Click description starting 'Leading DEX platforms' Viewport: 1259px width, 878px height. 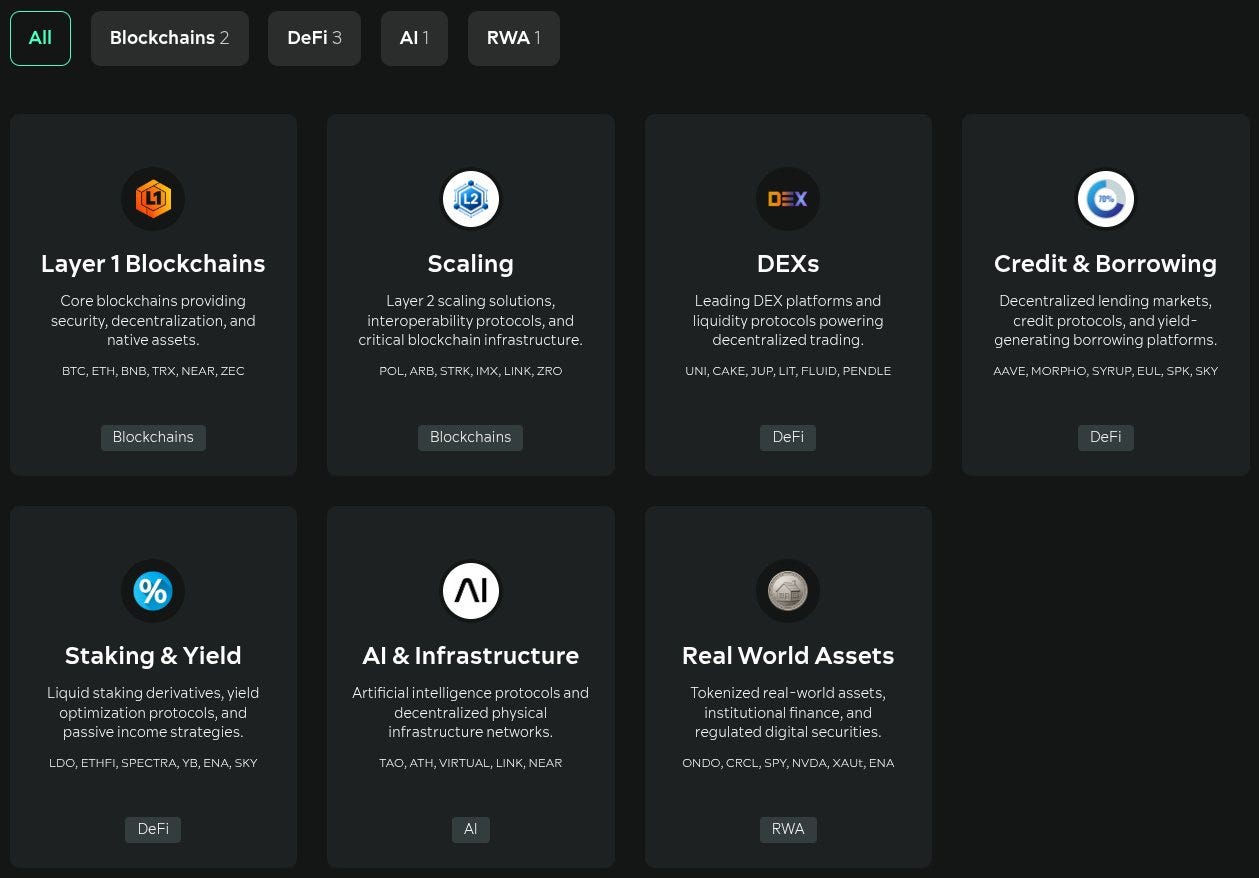point(788,321)
